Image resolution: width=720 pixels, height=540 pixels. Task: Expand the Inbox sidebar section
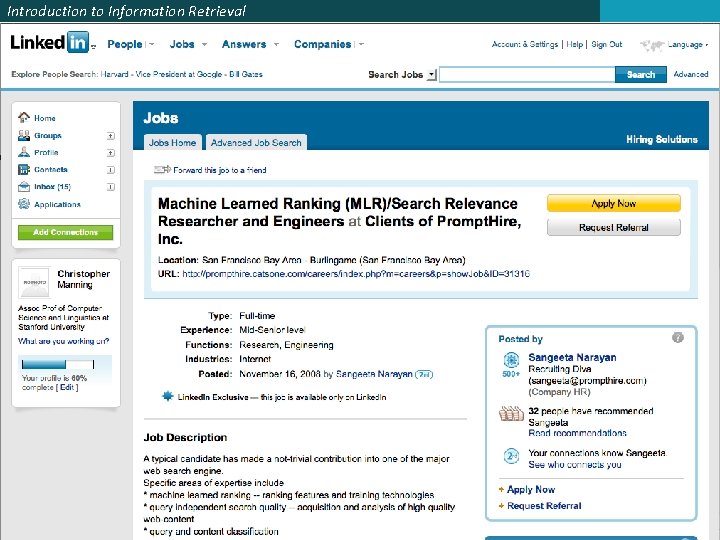coord(111,187)
